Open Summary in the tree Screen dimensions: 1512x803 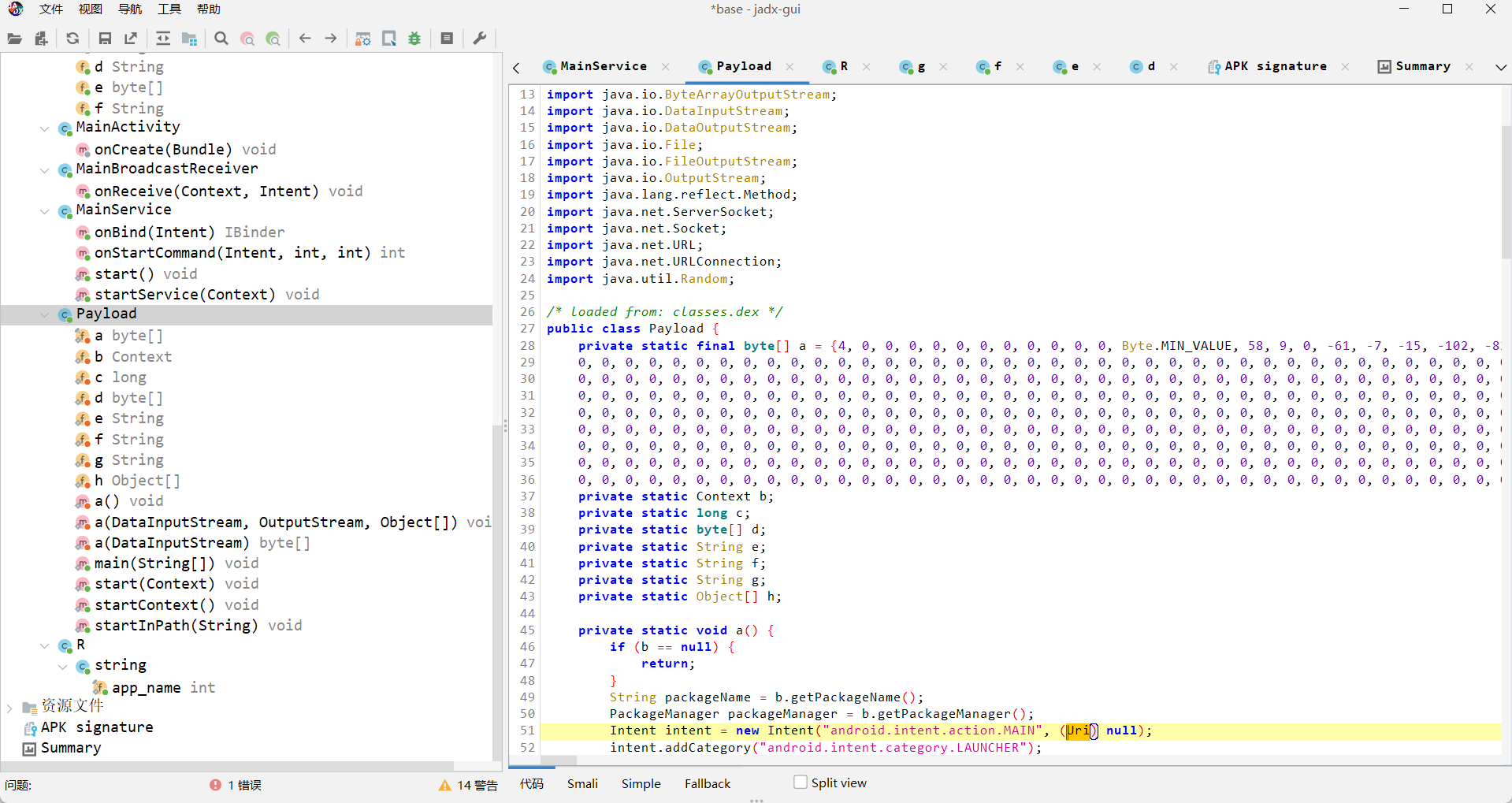(x=62, y=747)
